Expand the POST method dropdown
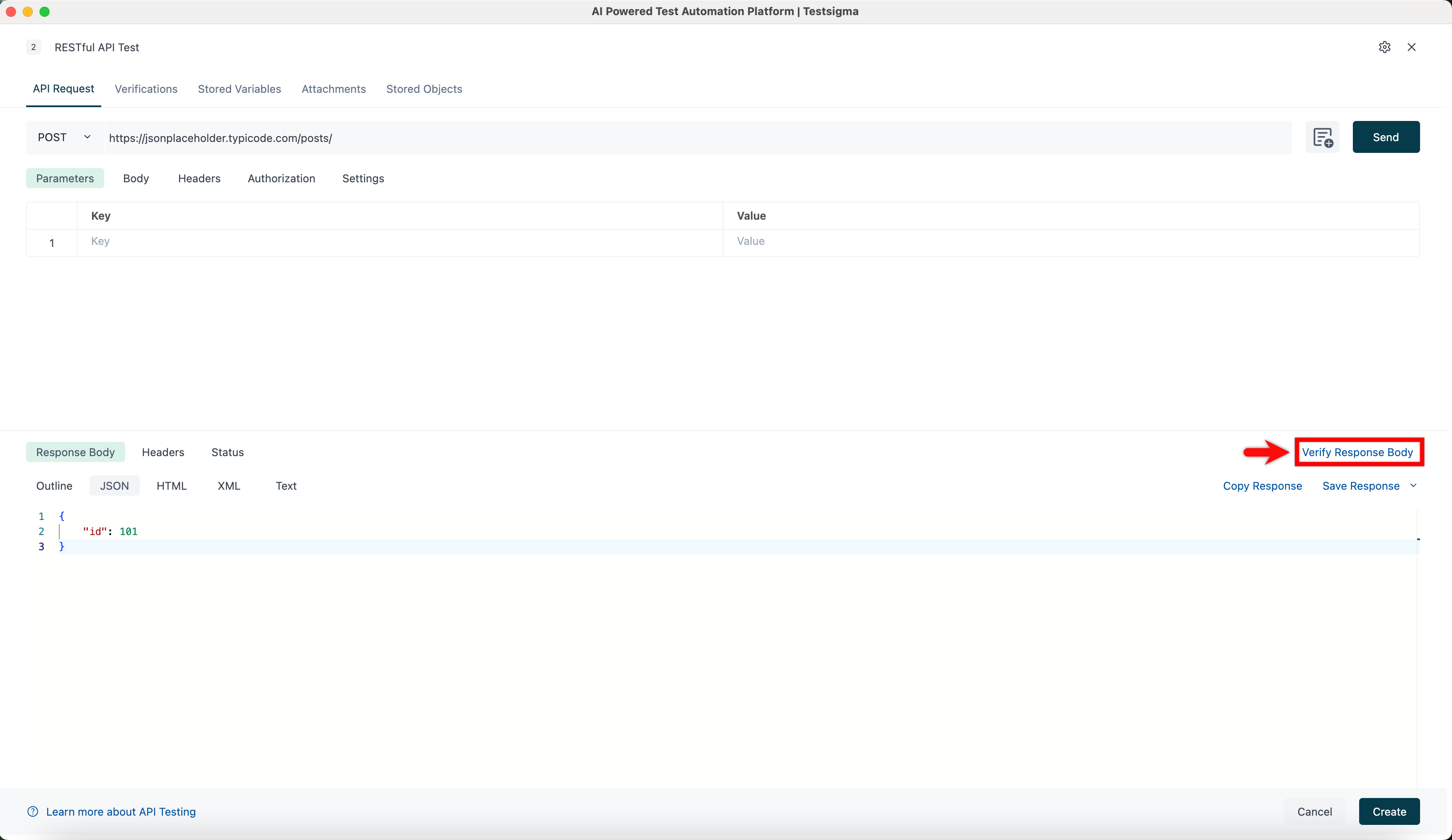This screenshot has height=840, width=1452. [64, 138]
